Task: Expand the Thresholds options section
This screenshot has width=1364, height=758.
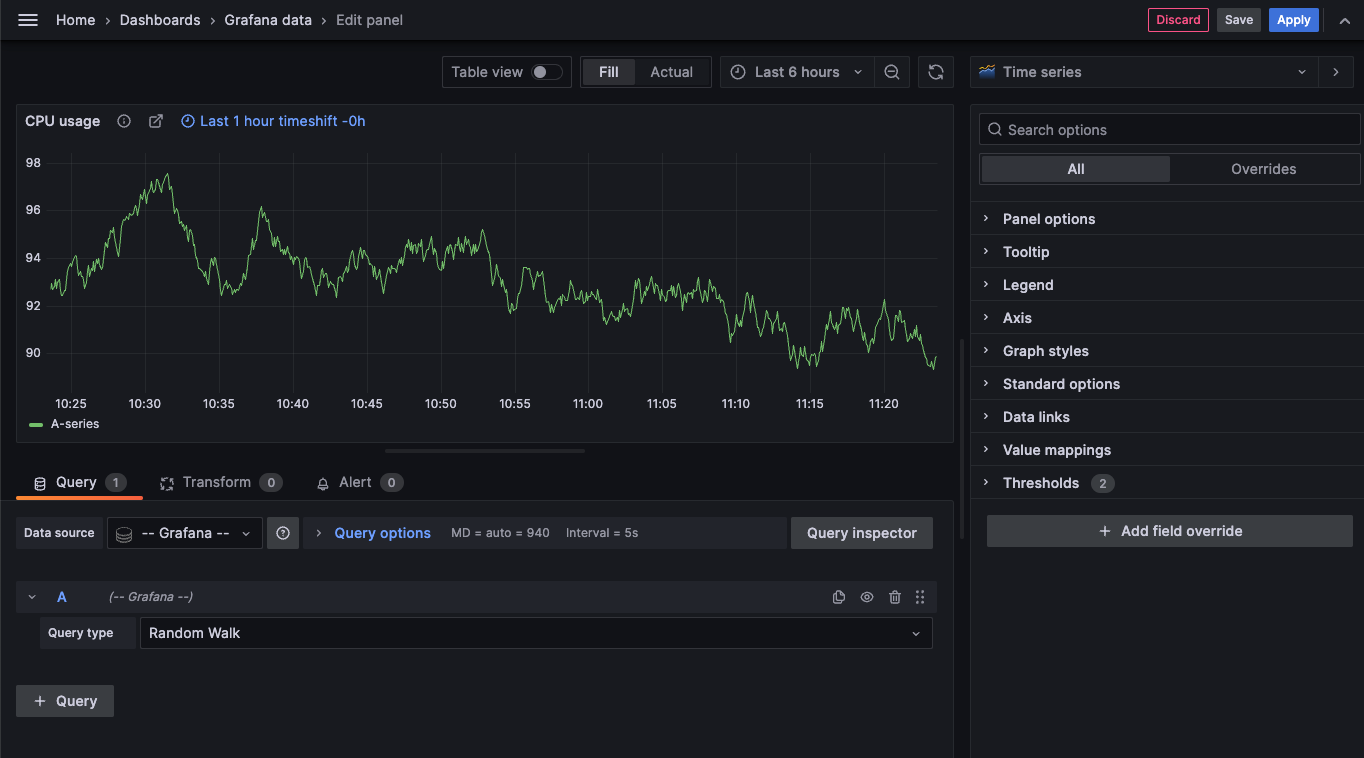Action: click(1040, 483)
